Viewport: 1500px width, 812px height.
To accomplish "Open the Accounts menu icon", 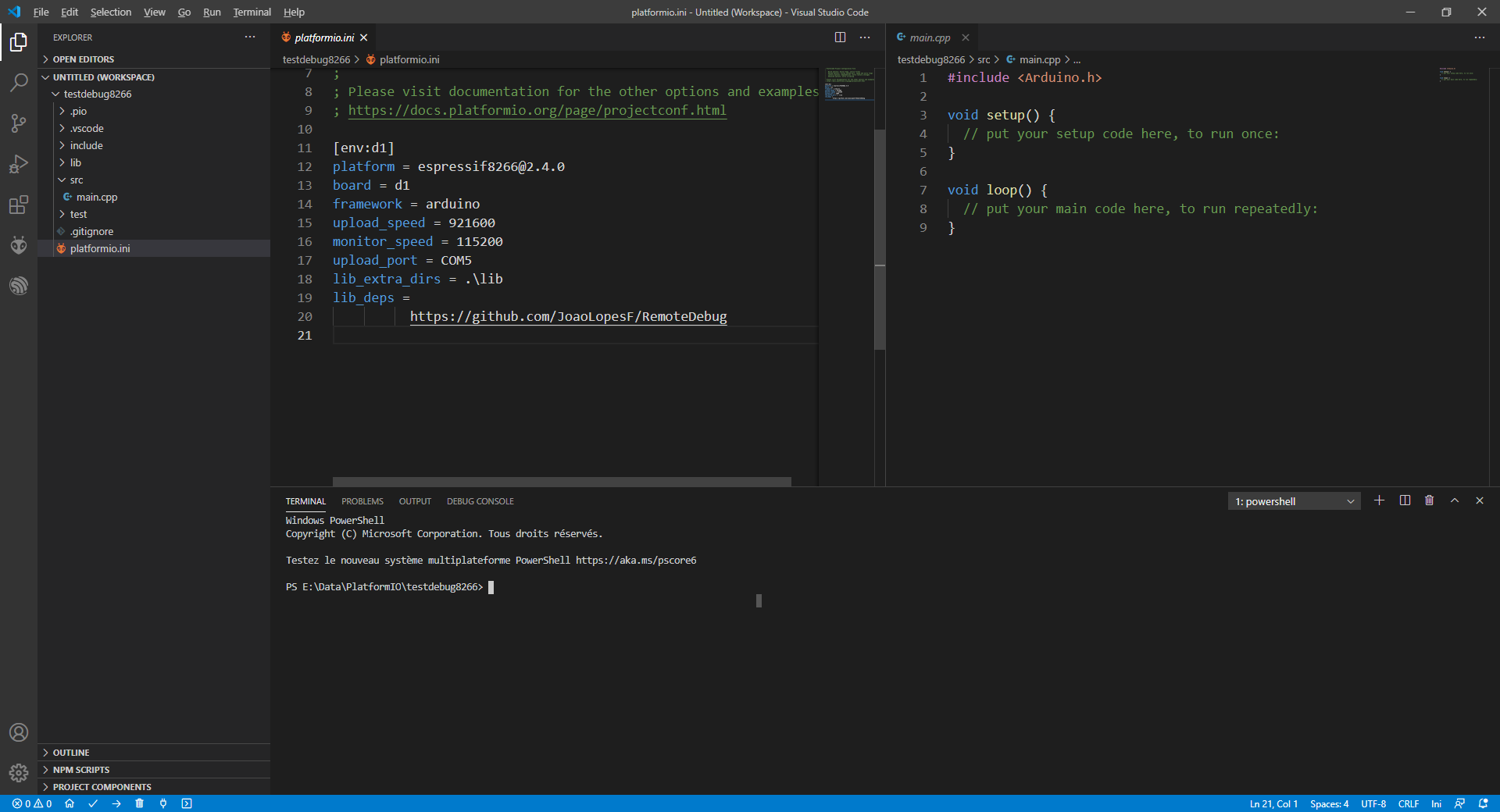I will [19, 732].
